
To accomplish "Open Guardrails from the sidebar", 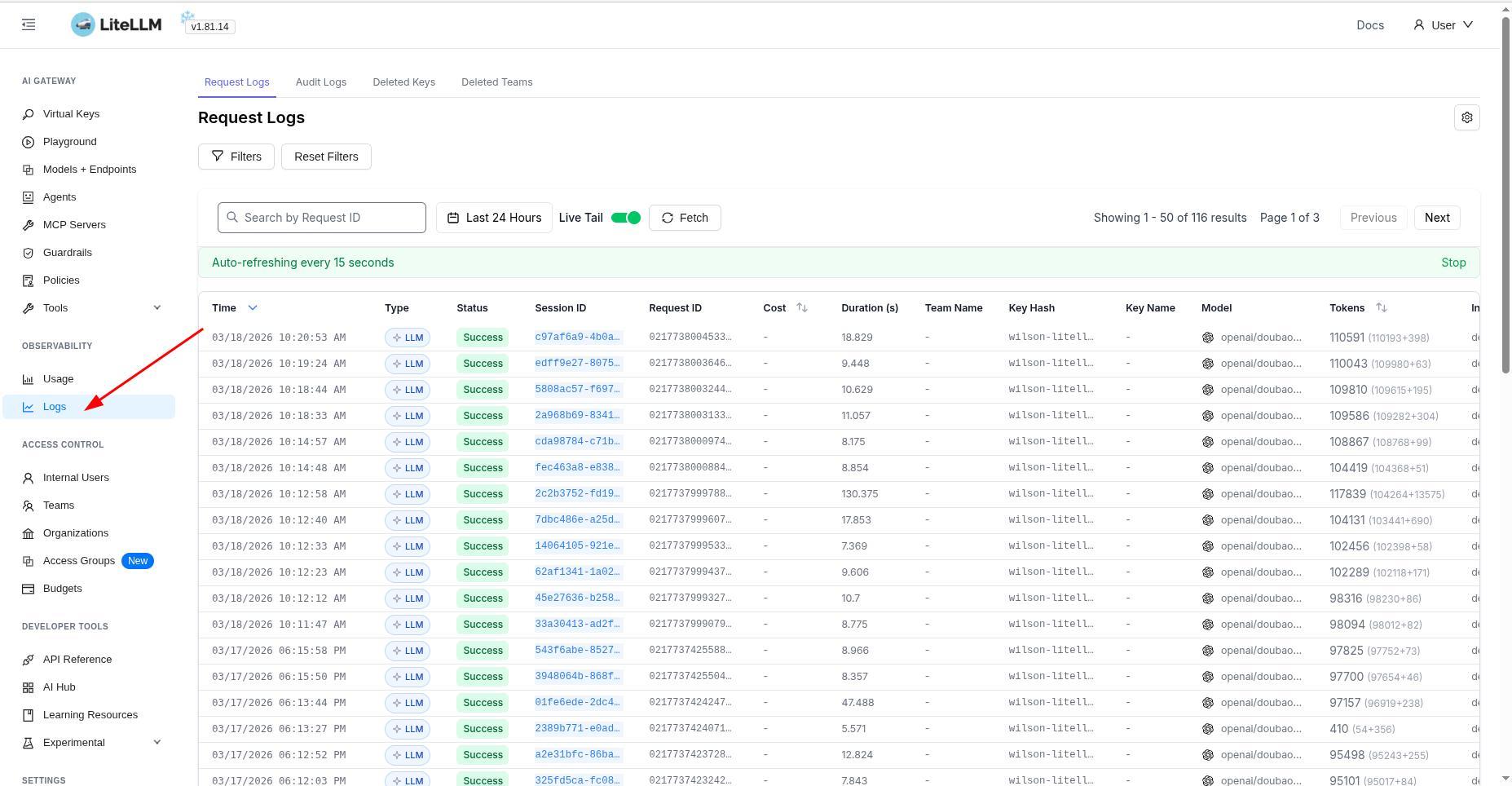I will pyautogui.click(x=67, y=252).
